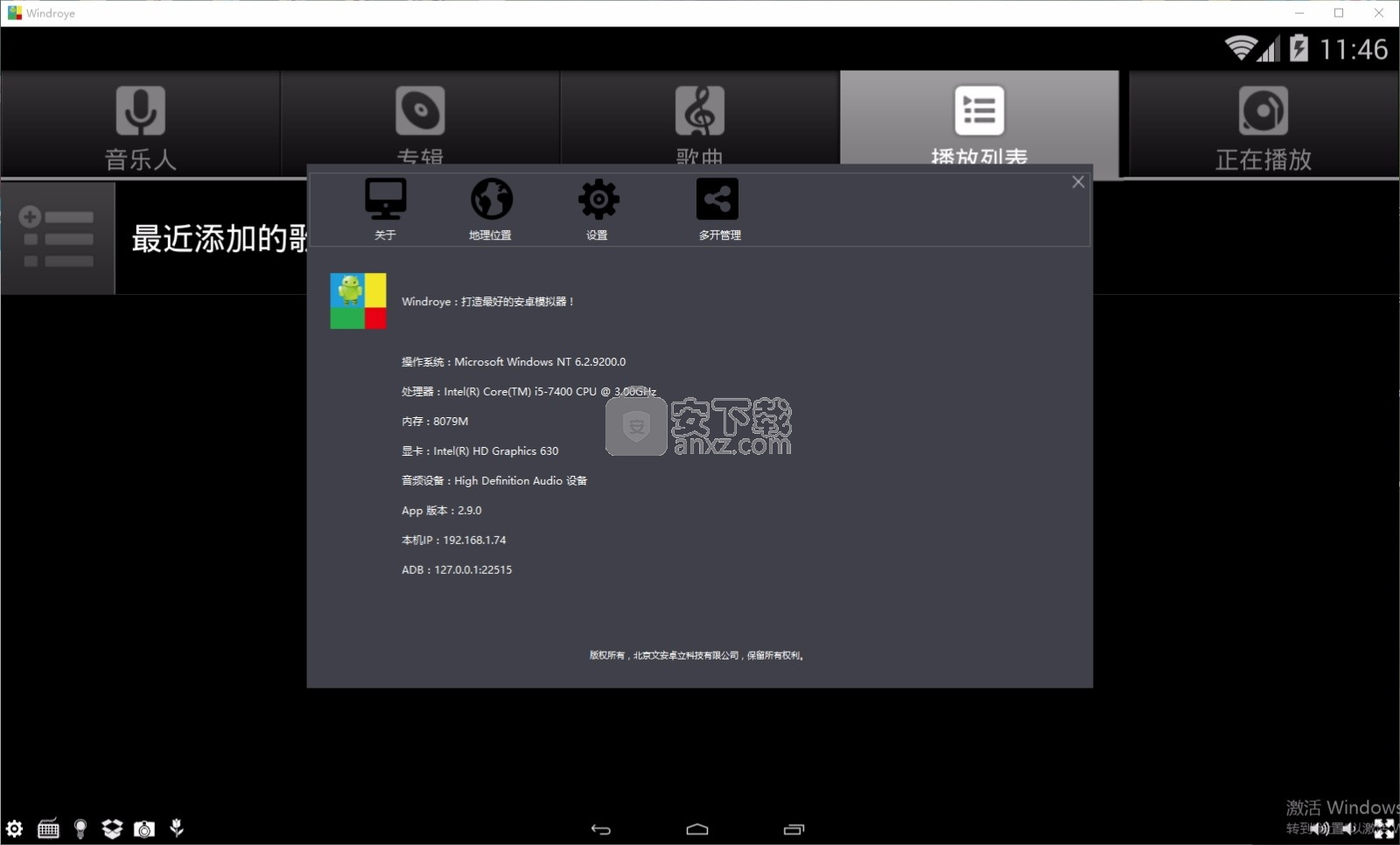Open the 地理位置 globe icon
1400x845 pixels.
(492, 199)
